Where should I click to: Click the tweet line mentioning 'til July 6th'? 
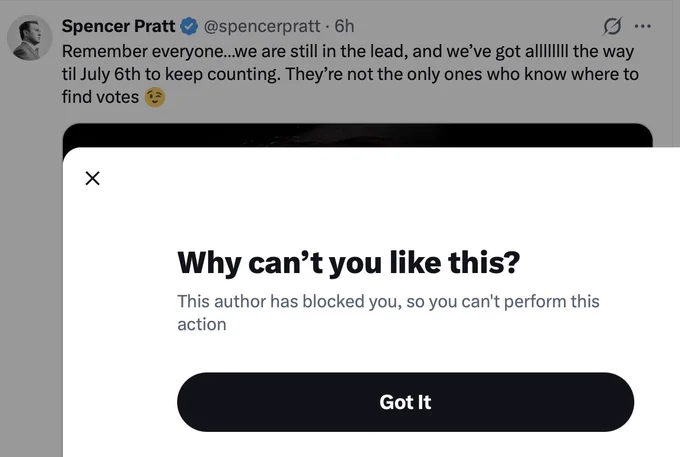pyautogui.click(x=350, y=74)
